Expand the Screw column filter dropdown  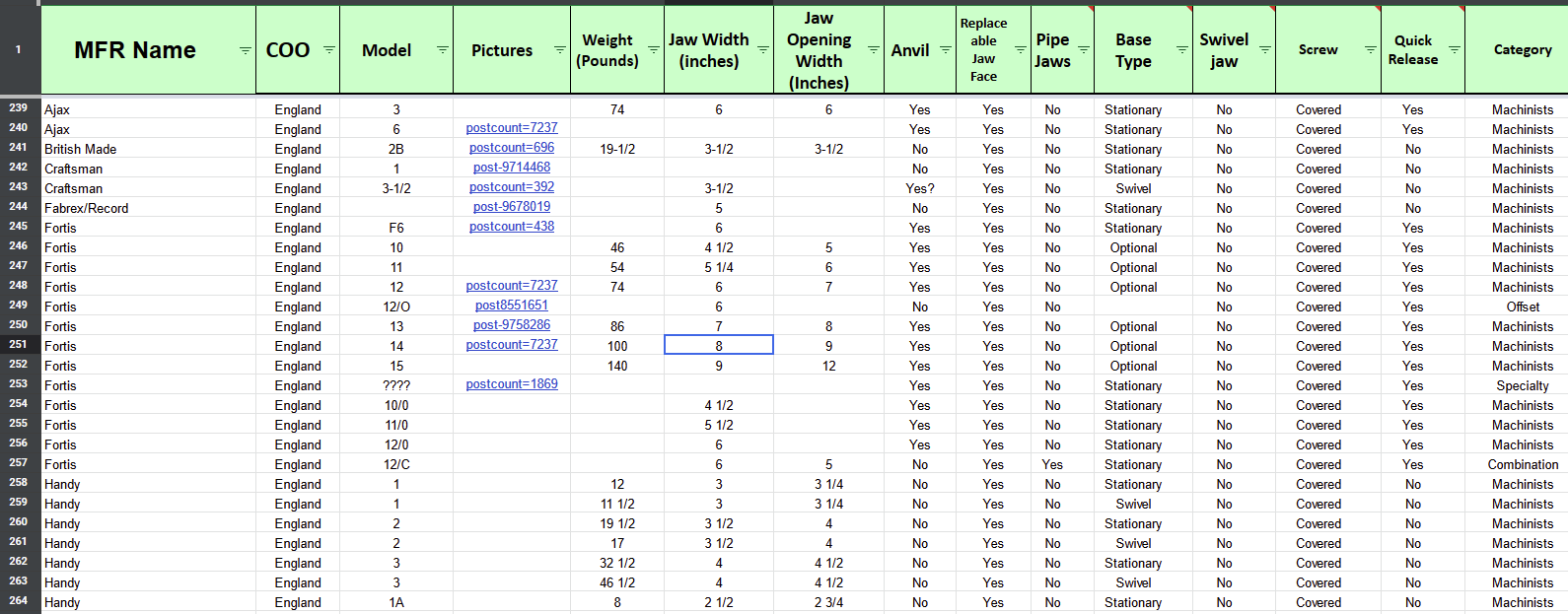tap(1370, 50)
